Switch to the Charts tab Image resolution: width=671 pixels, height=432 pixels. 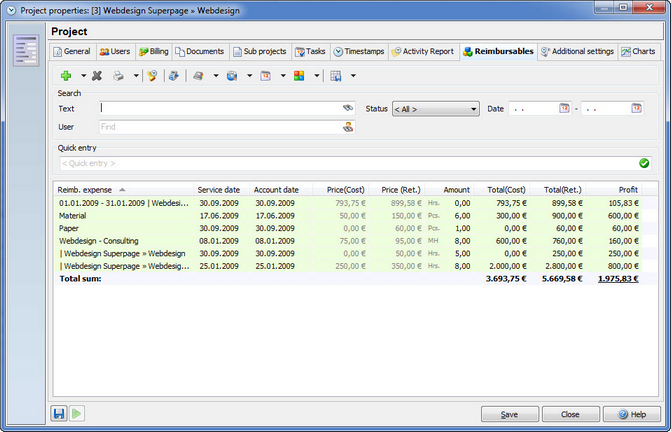(638, 51)
